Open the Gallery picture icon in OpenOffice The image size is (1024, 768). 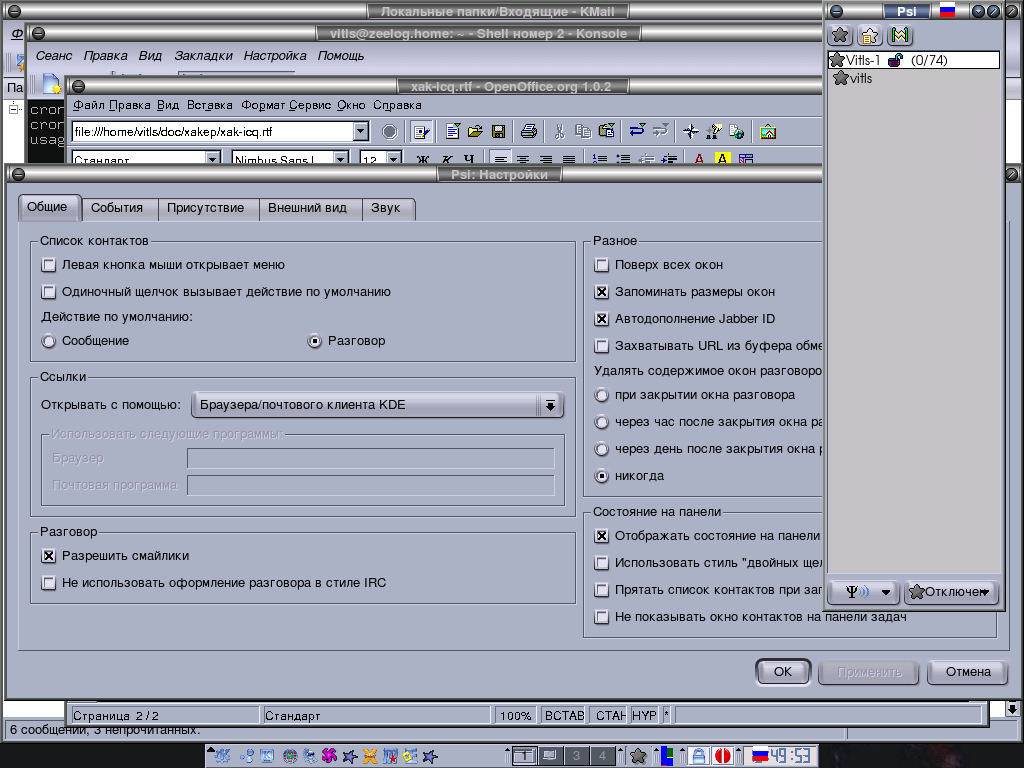(768, 132)
